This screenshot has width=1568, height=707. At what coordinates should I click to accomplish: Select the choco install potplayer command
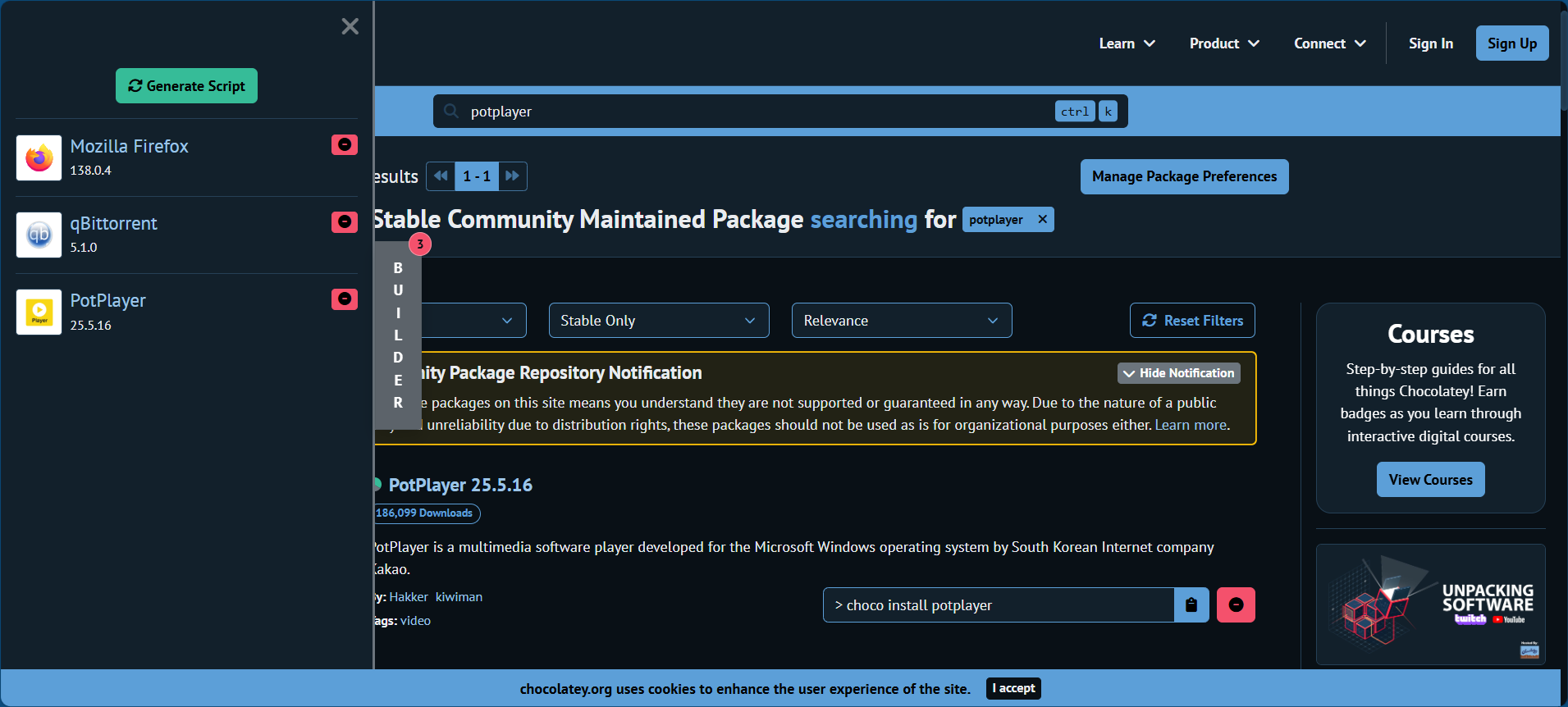(x=999, y=605)
